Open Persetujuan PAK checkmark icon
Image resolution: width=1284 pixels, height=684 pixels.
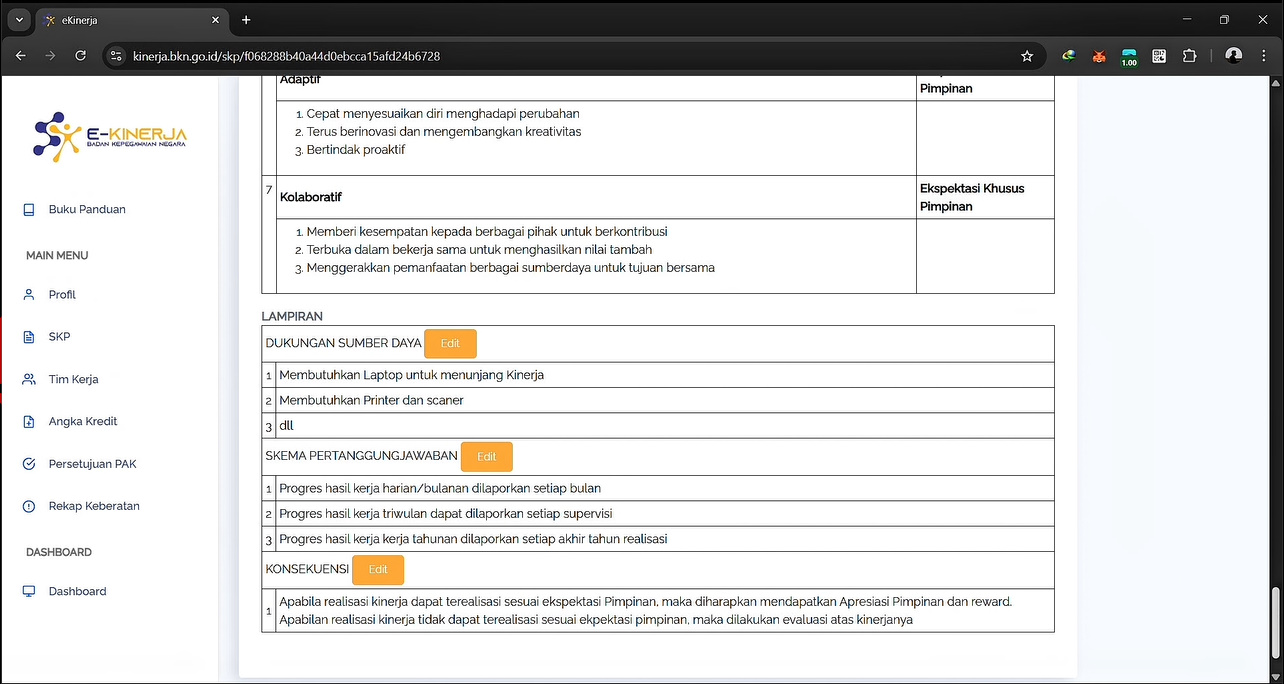click(29, 464)
